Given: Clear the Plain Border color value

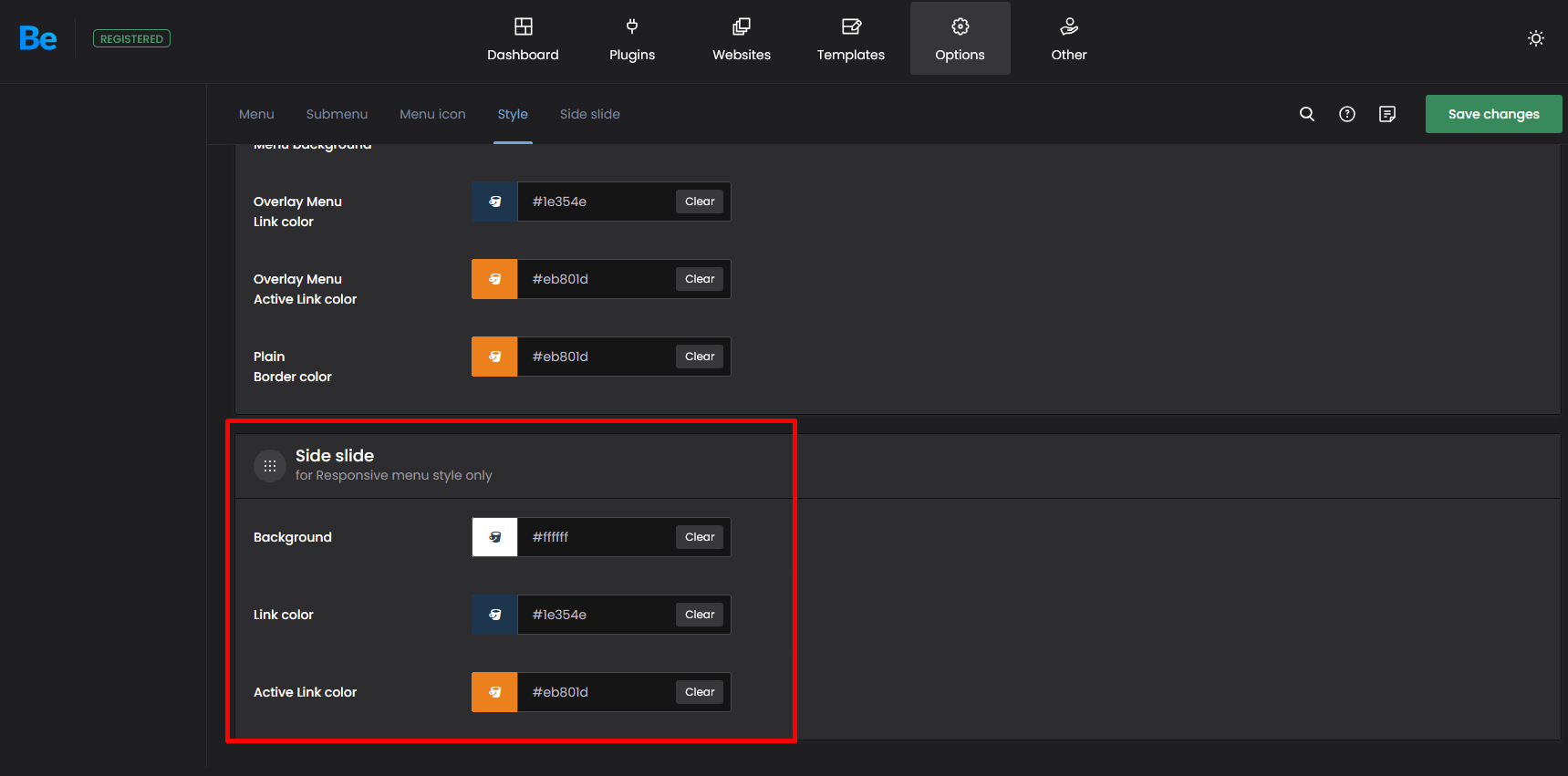Looking at the screenshot, I should coord(700,357).
